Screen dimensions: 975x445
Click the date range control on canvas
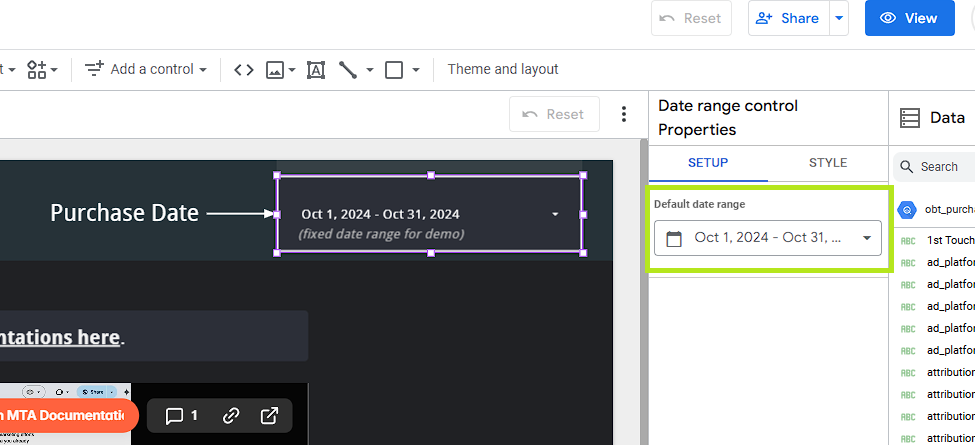[x=430, y=214]
